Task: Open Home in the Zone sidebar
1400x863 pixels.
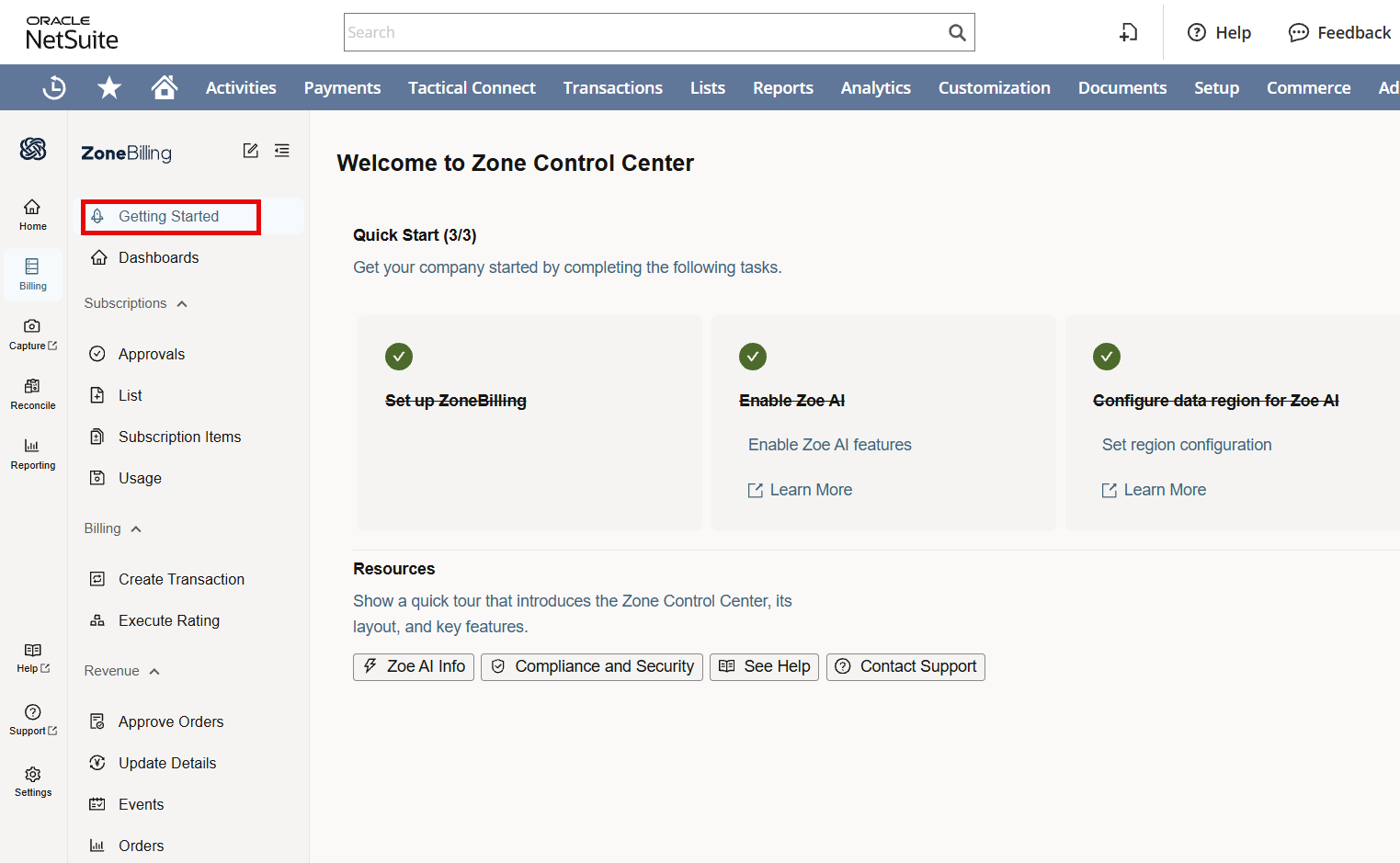Action: pyautogui.click(x=33, y=215)
